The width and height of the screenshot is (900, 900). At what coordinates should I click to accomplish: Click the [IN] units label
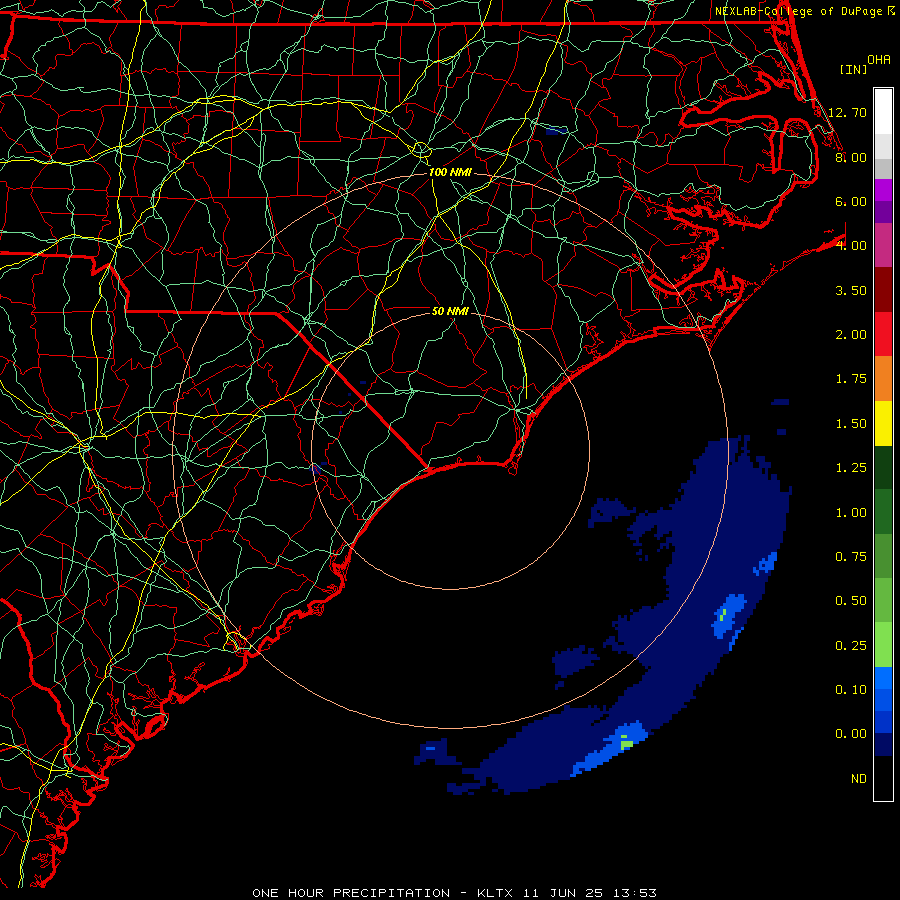[x=854, y=69]
